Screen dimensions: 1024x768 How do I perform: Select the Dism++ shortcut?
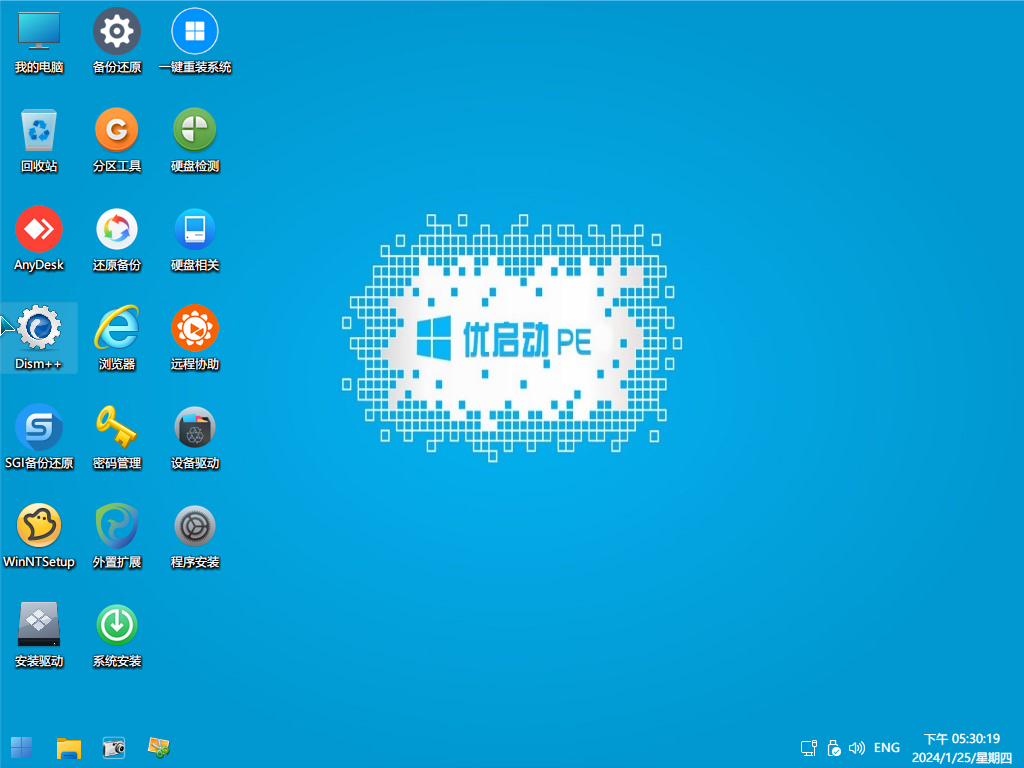click(39, 338)
